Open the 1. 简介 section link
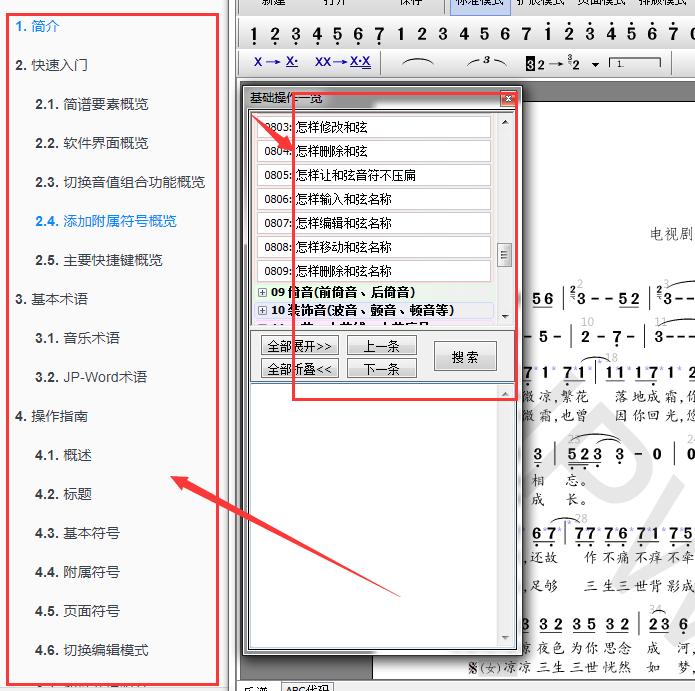This screenshot has height=691, width=695. tap(37, 26)
